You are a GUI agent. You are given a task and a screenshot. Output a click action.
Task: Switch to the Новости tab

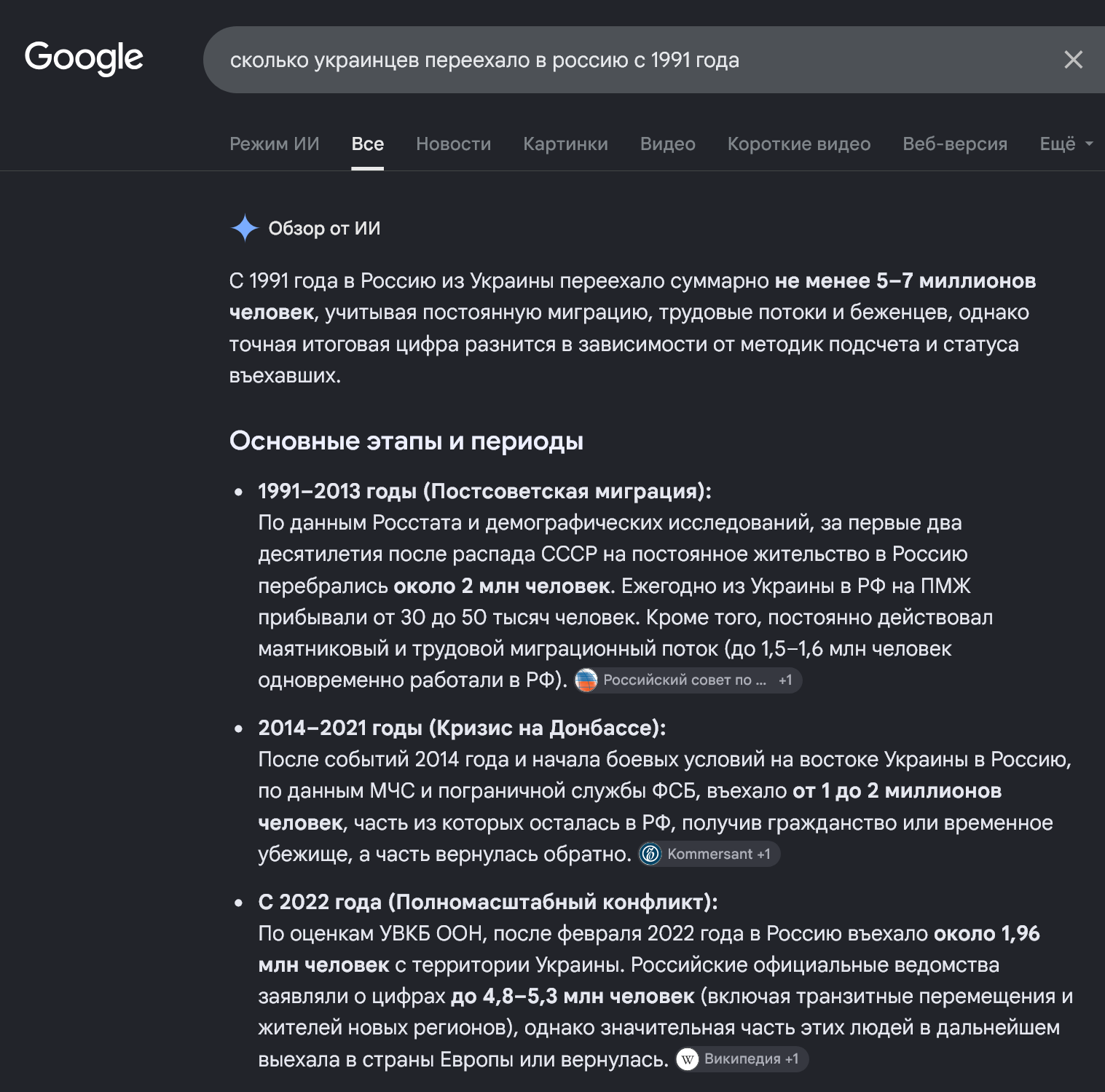pos(453,144)
